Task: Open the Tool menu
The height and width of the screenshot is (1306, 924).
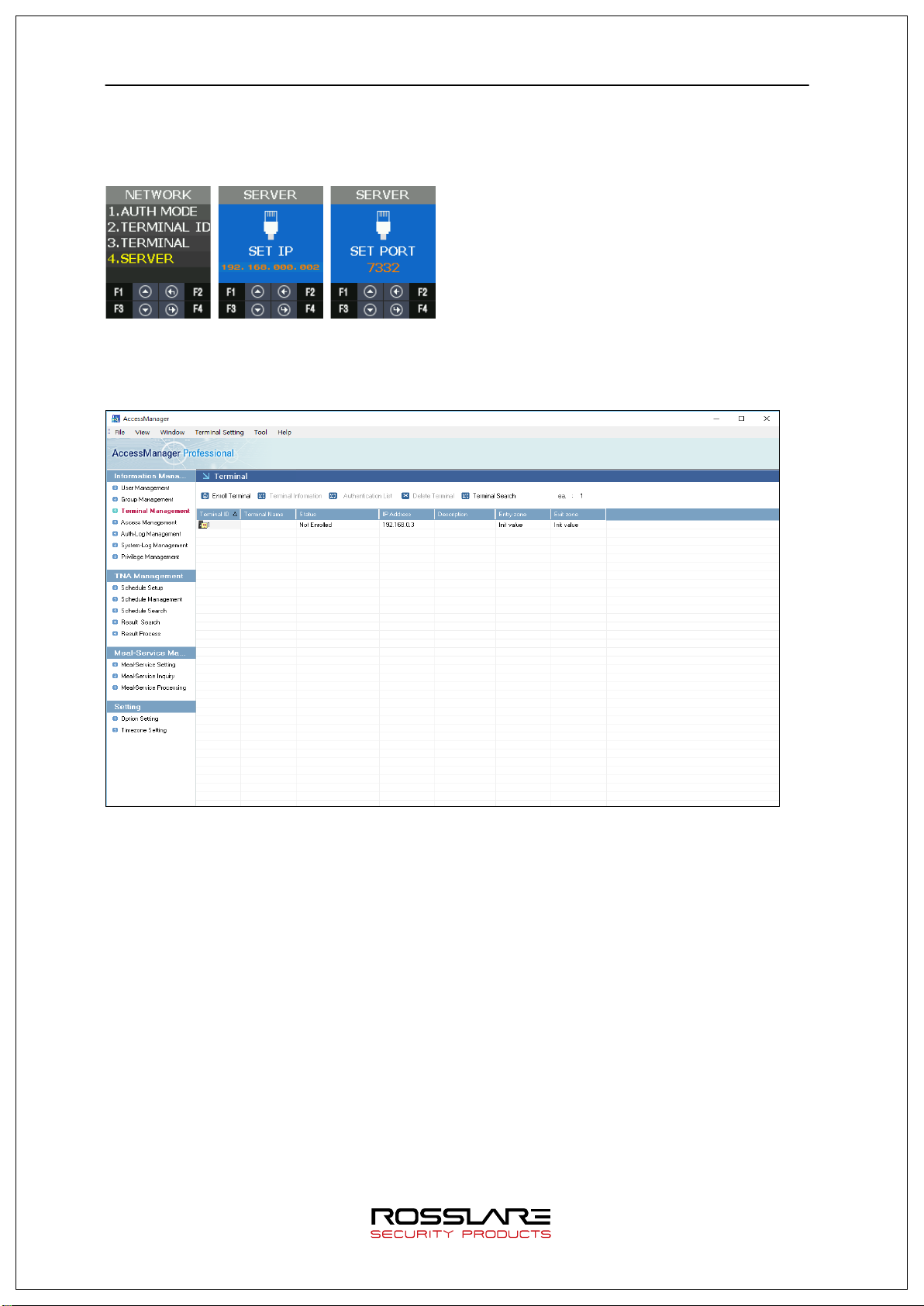Action: pyautogui.click(x=260, y=432)
